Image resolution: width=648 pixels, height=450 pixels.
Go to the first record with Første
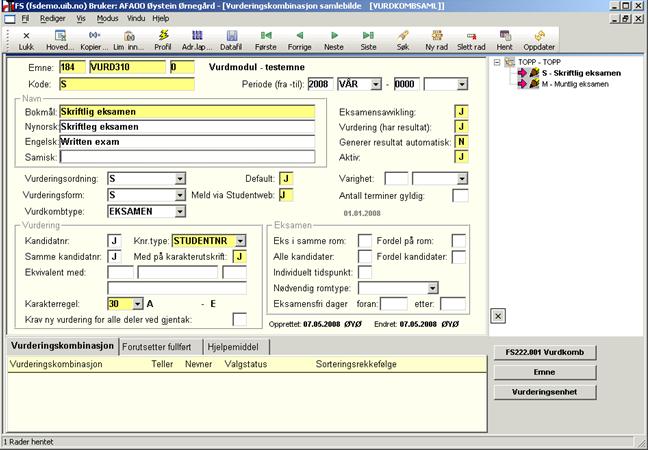pos(264,40)
